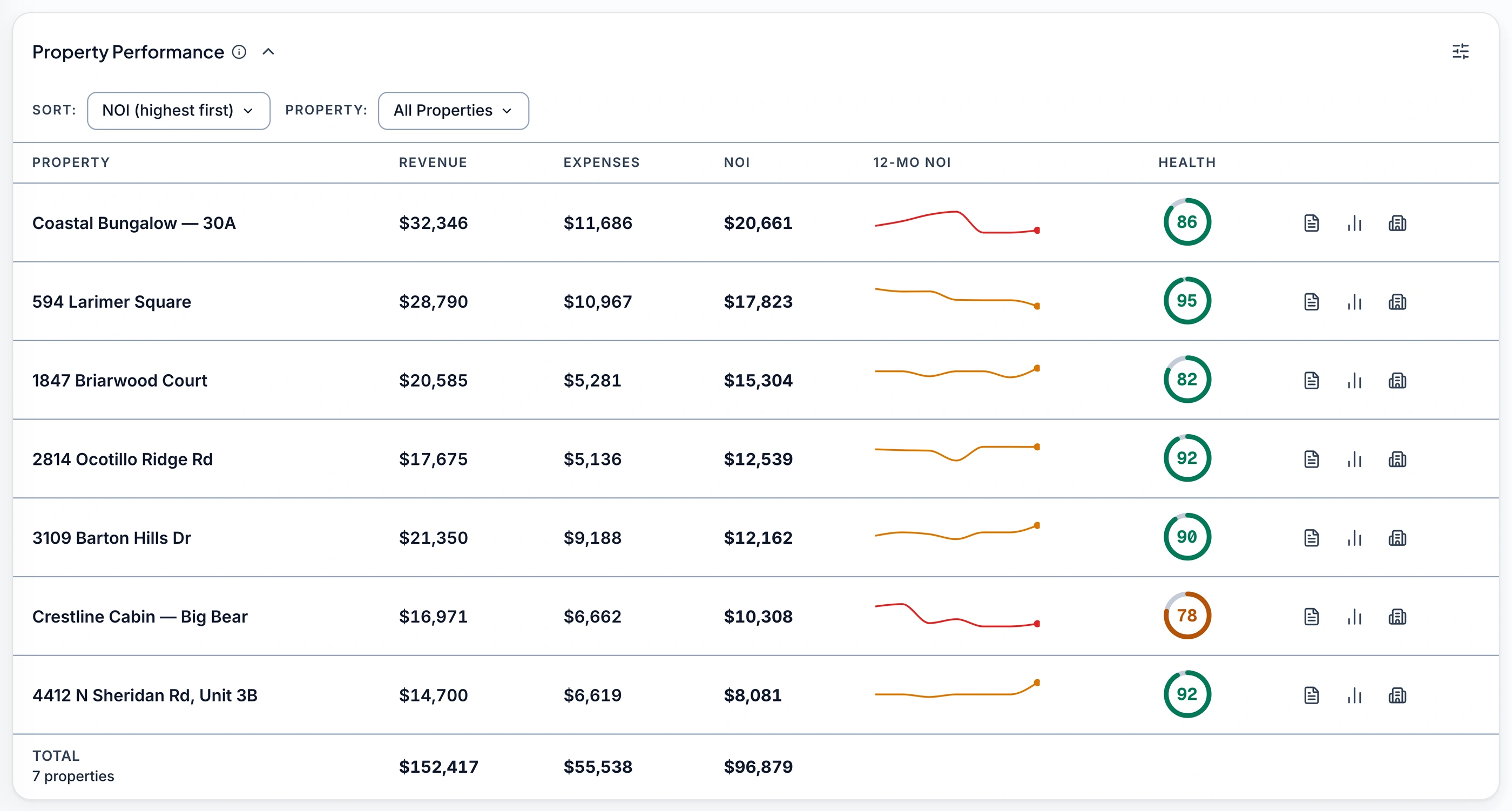Open building icon for 4412 N Sheridan Rd
The width and height of the screenshot is (1512, 811).
point(1397,695)
